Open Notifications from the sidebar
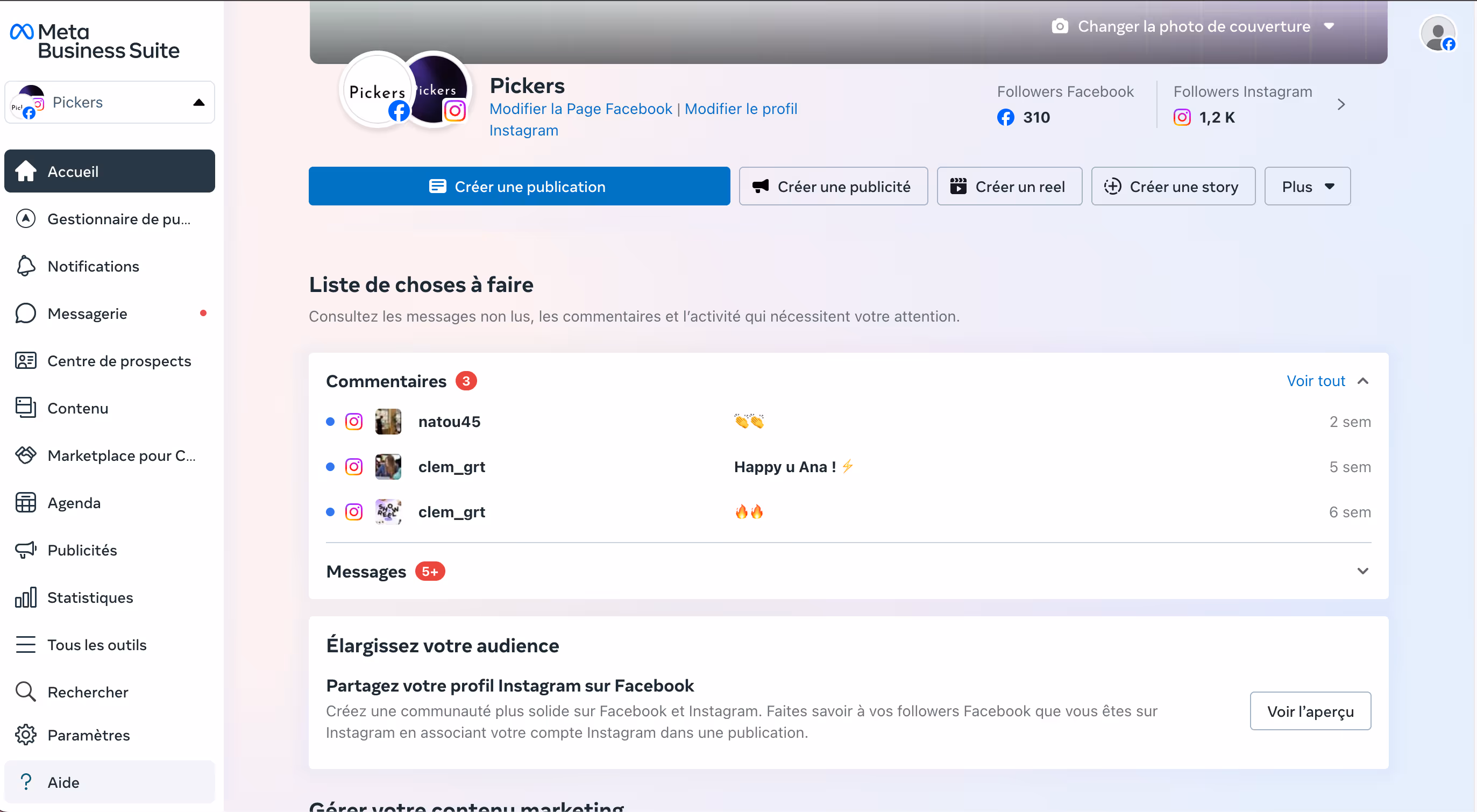This screenshot has width=1477, height=812. 110,267
